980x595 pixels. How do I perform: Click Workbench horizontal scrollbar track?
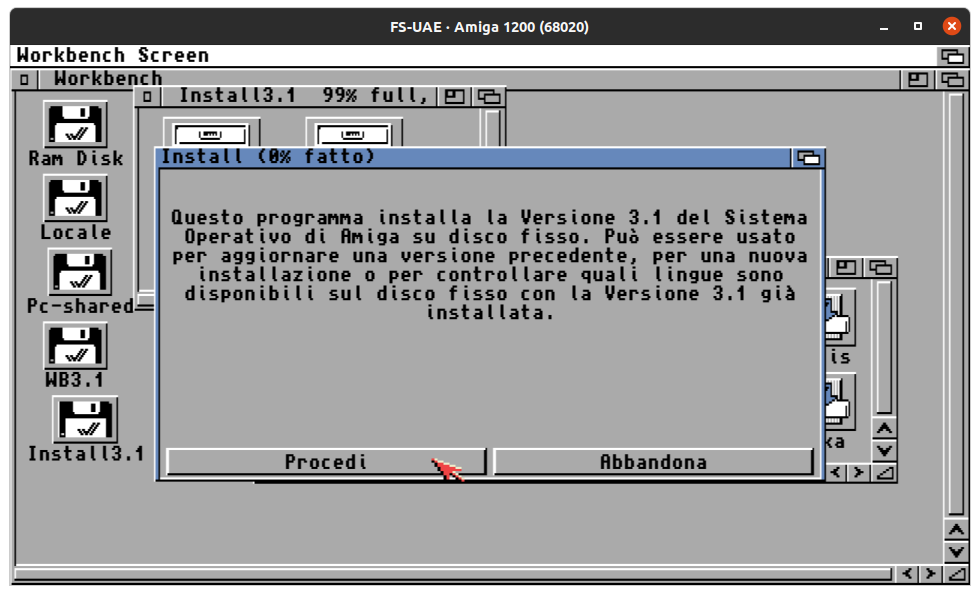coord(453,573)
